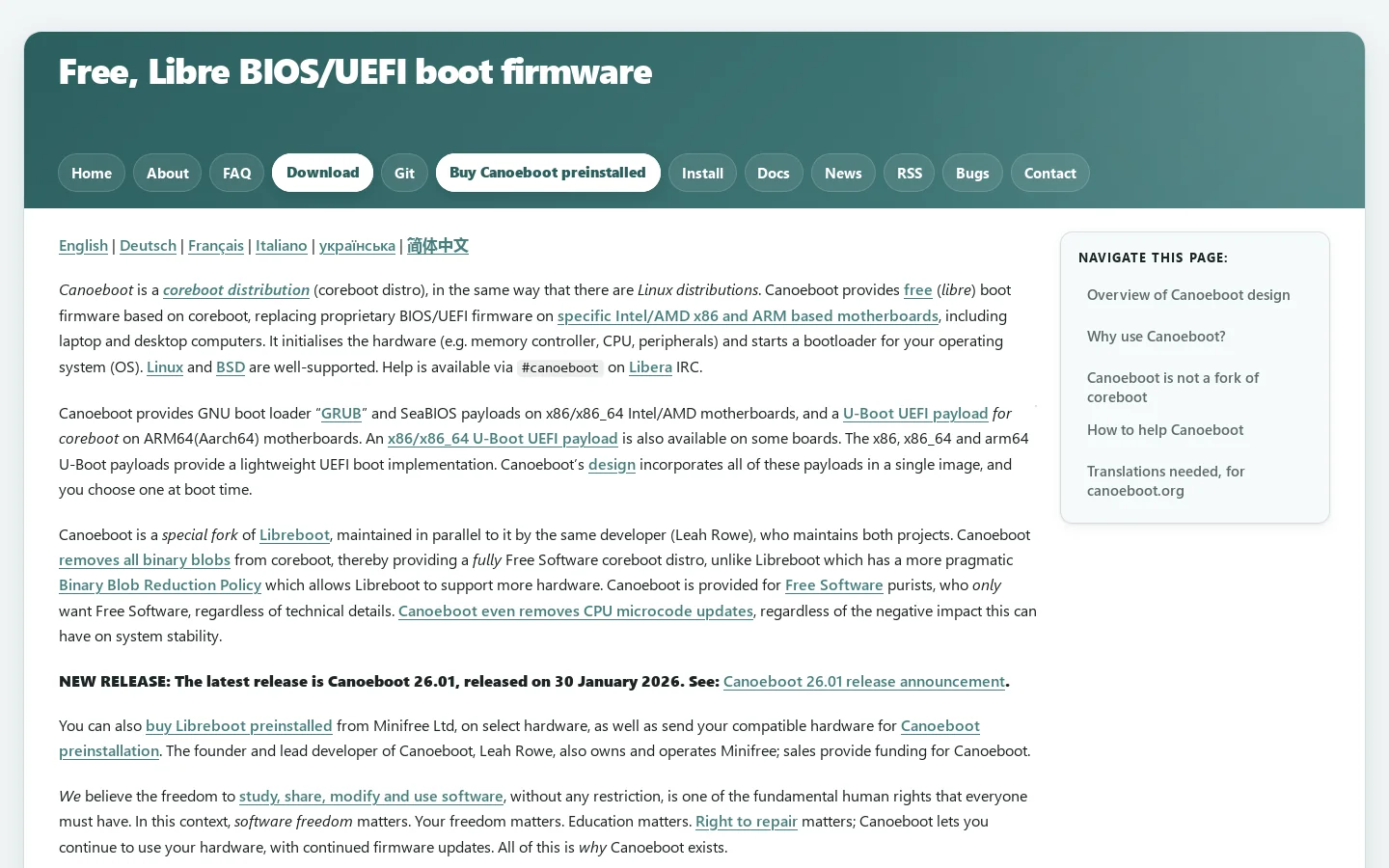Follow 'removes all binary blobs' link
The width and height of the screenshot is (1389, 868).
145,560
